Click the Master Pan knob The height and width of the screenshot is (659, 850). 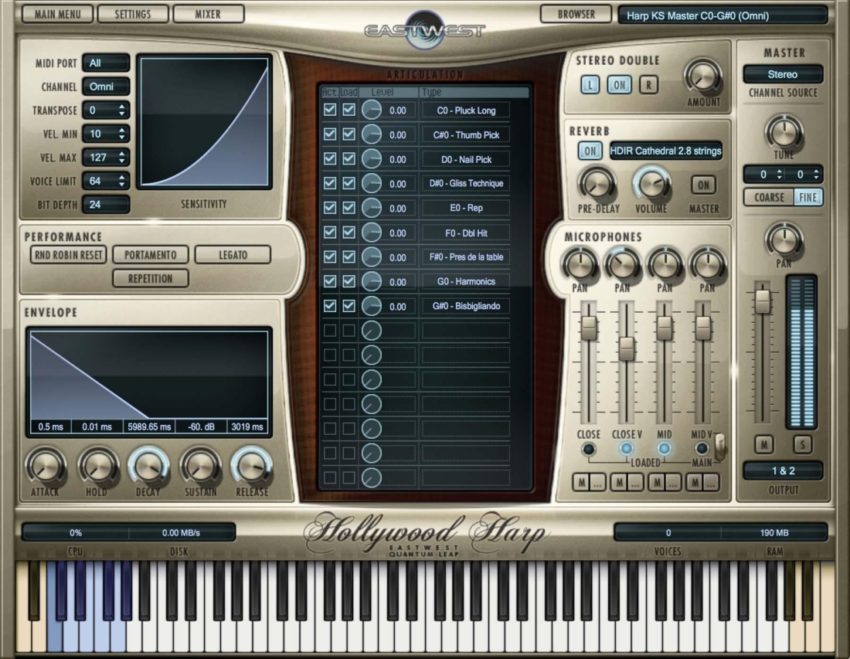coord(783,240)
